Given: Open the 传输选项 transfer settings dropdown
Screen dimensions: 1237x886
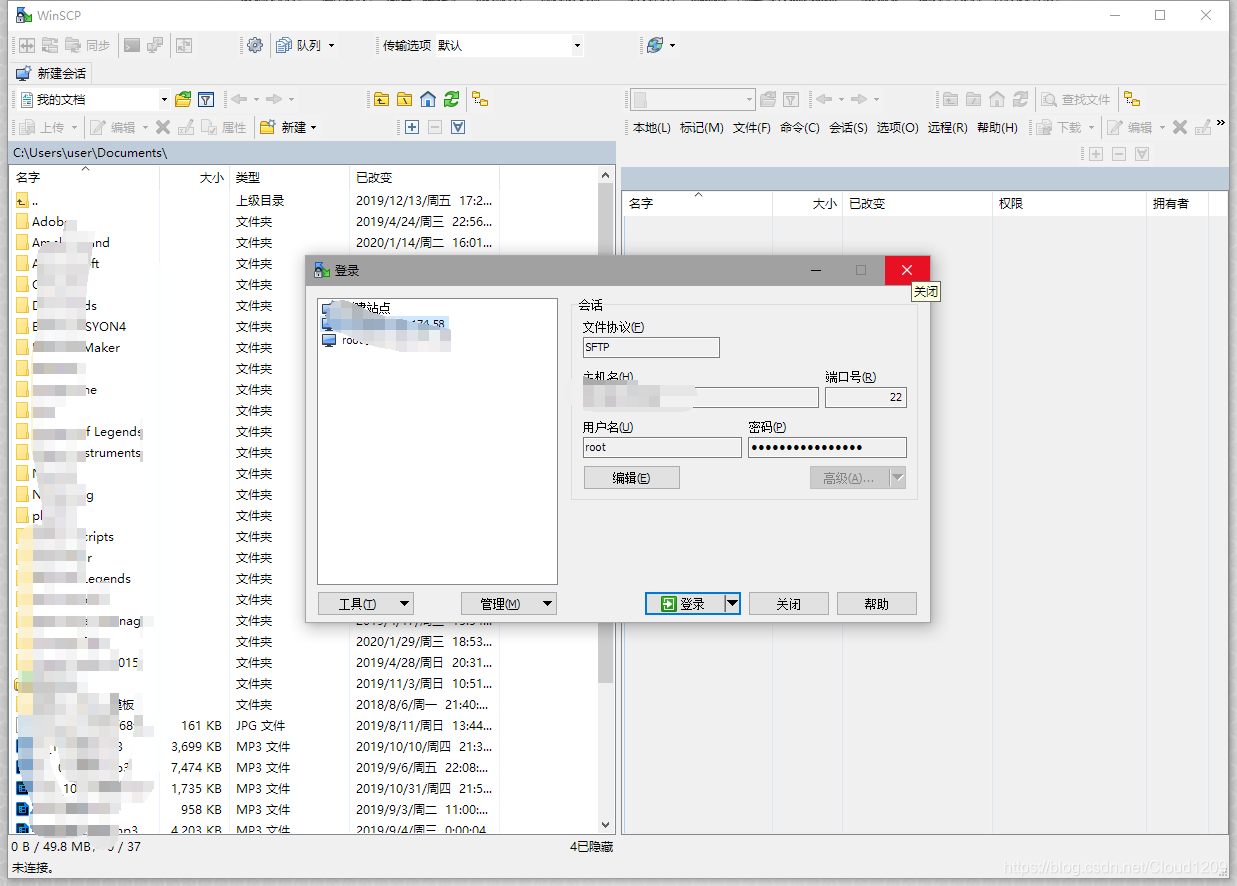Looking at the screenshot, I should (x=577, y=45).
